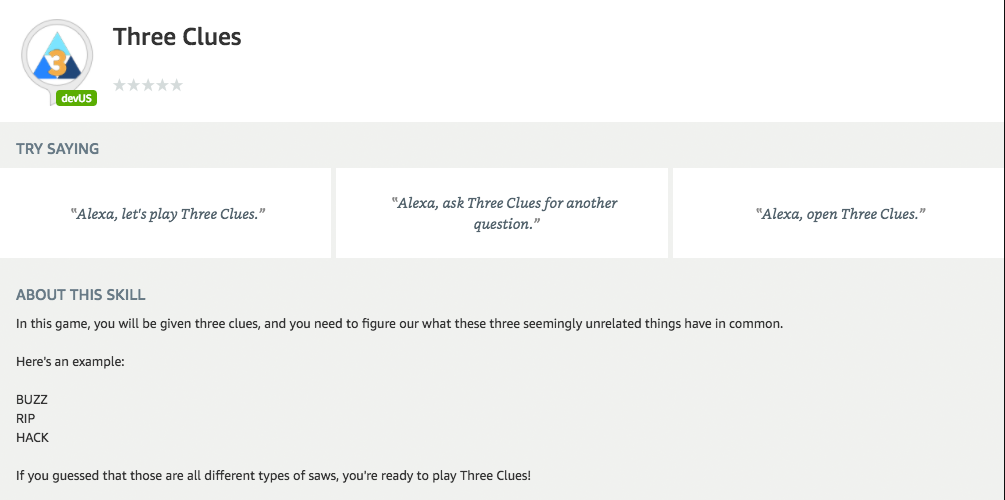Click the BUZZ example clue

32,399
